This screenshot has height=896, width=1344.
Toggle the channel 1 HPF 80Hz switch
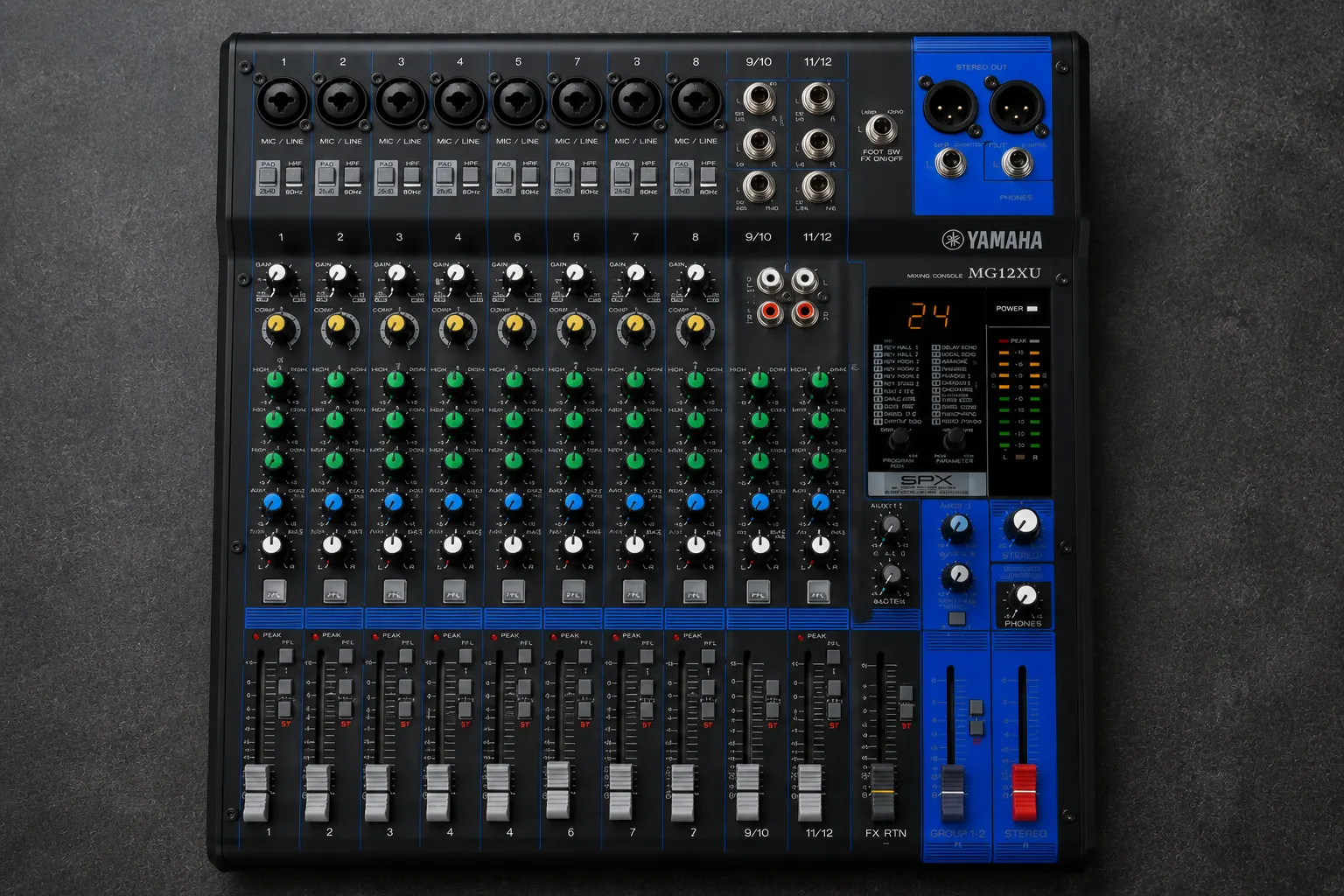click(x=295, y=177)
